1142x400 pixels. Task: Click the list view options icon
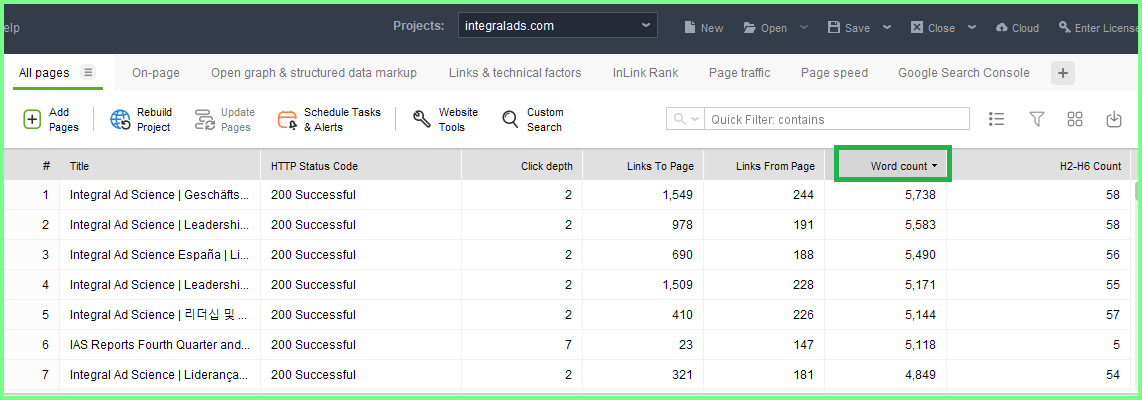click(997, 119)
